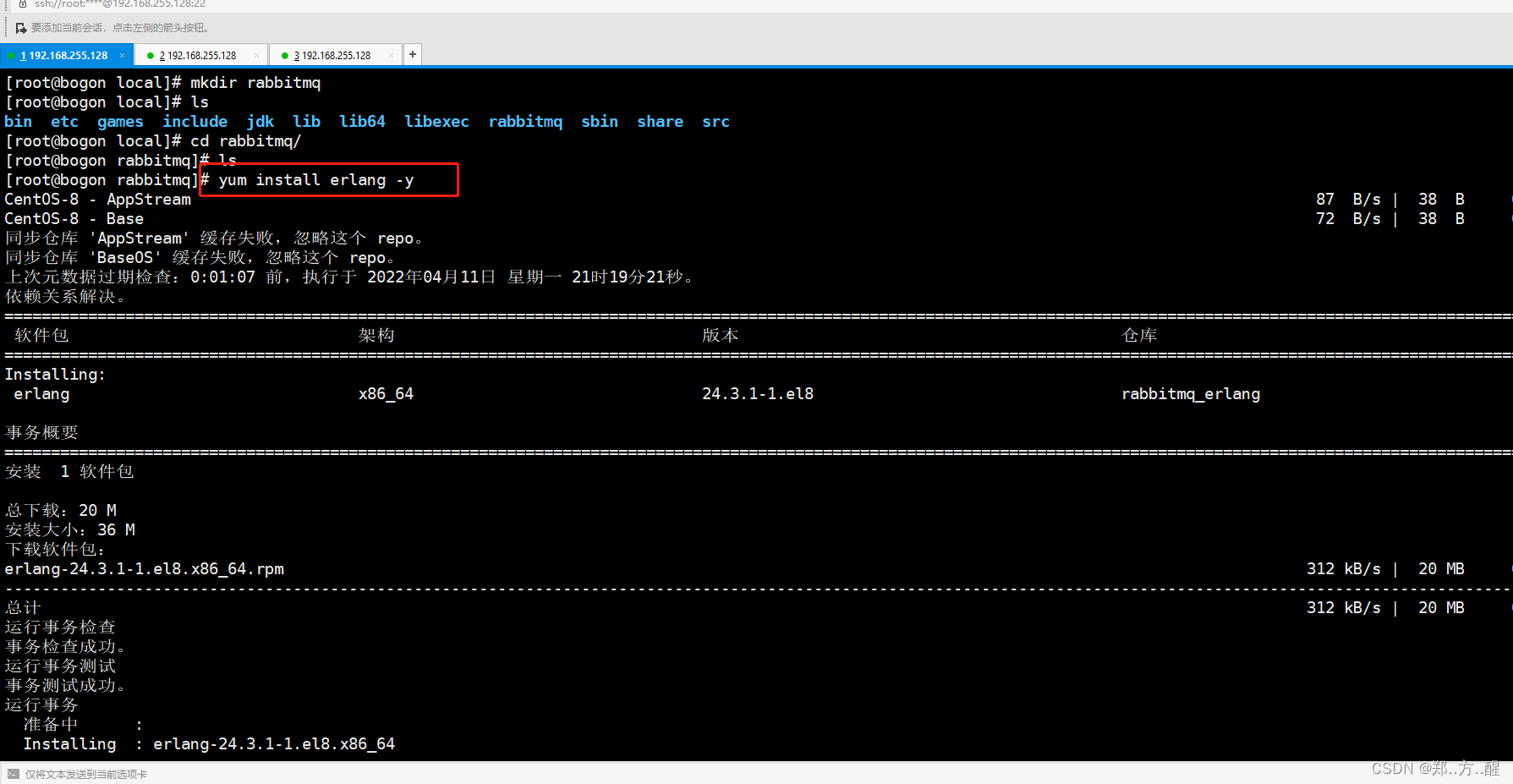This screenshot has height=784, width=1513.
Task: Click the 'CentOS-8 - AppStream' line
Action: coord(98,200)
